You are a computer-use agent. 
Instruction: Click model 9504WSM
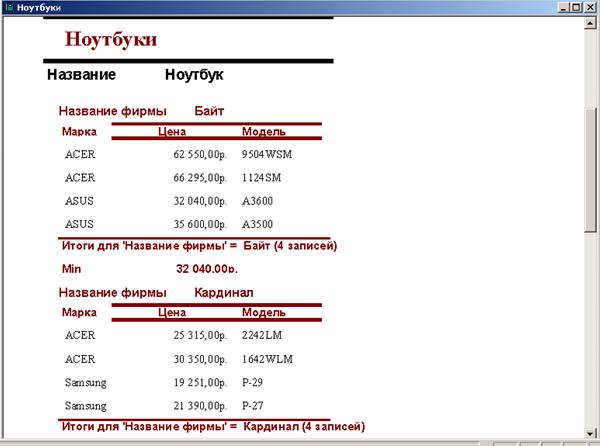pos(267,154)
